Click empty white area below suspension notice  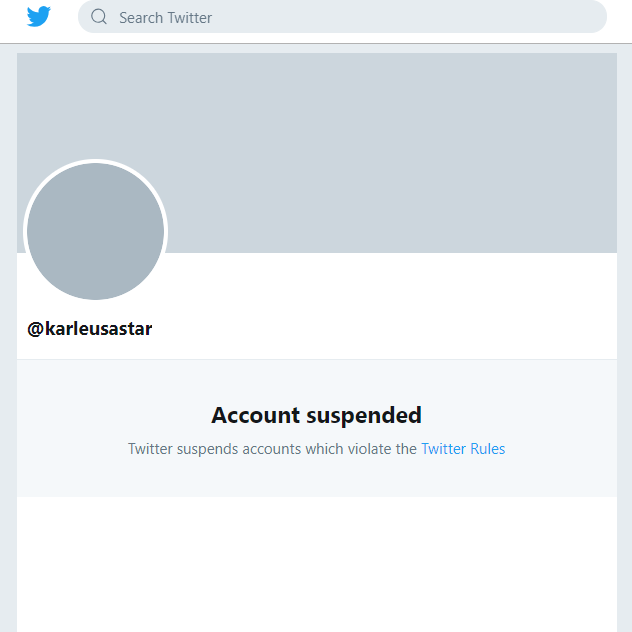[317, 564]
